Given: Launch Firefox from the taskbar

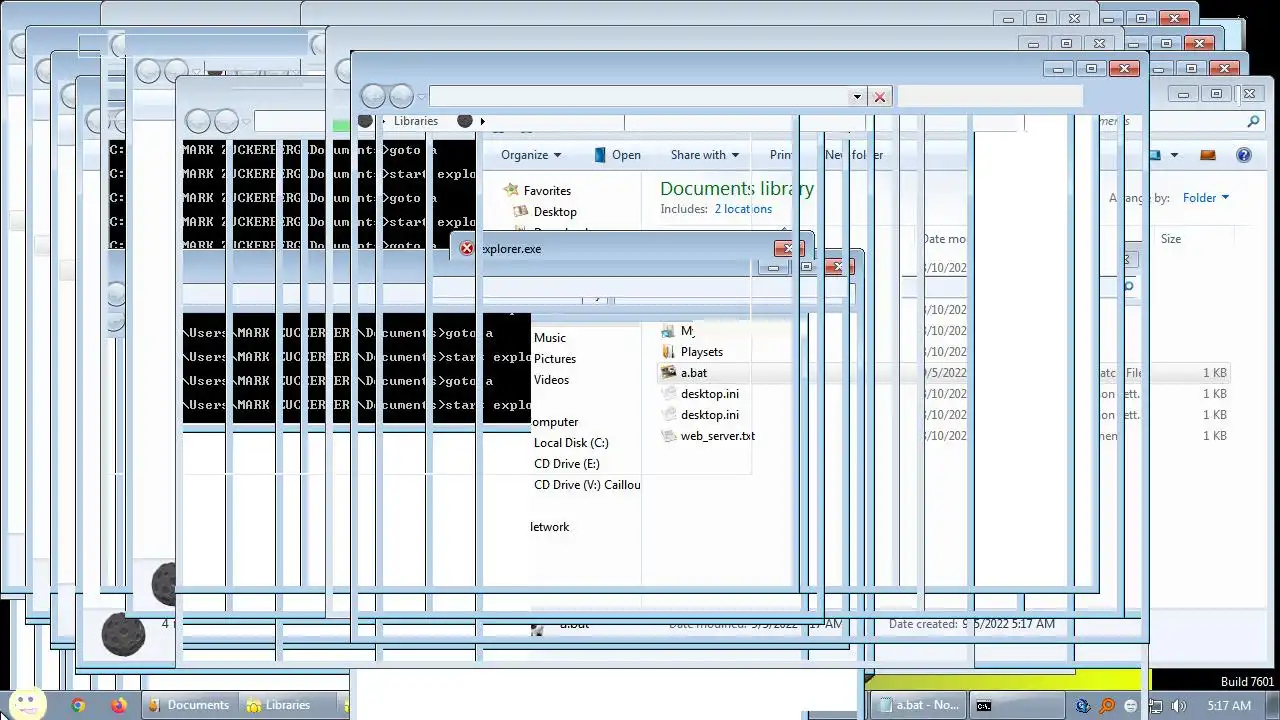Looking at the screenshot, I should point(119,705).
